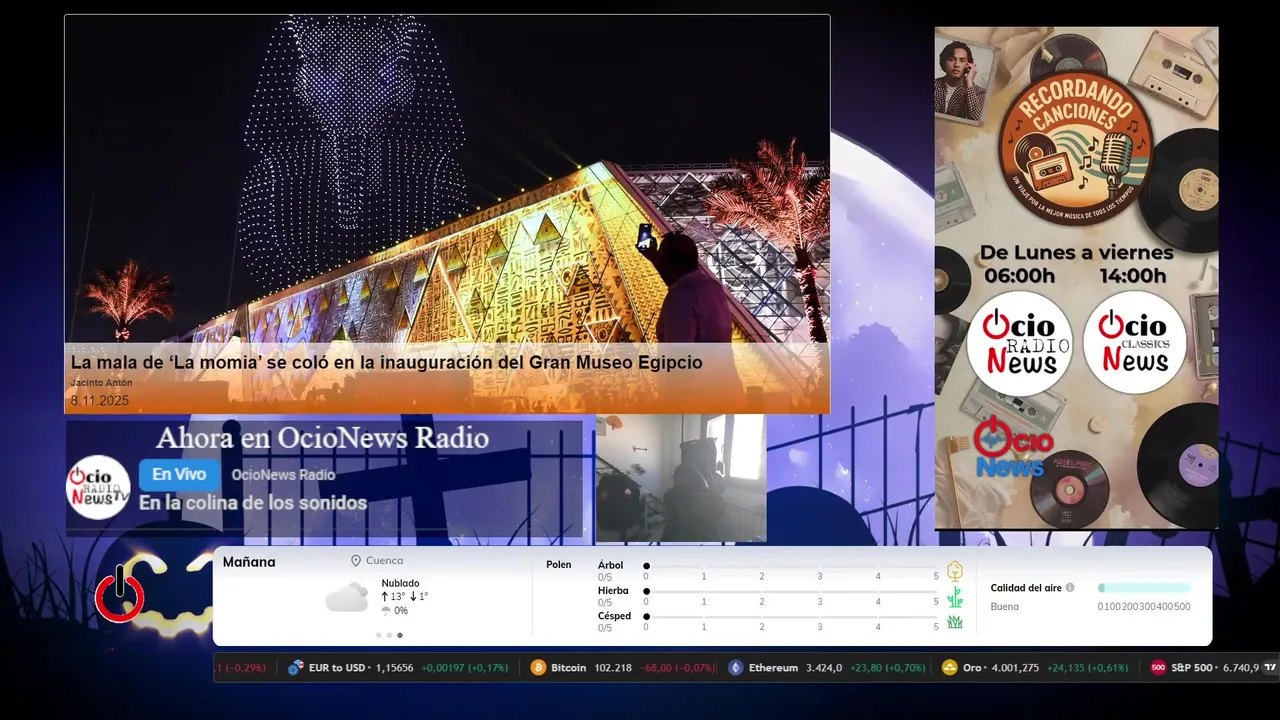Open the Ethereum diamond icon in ticker

(x=736, y=668)
